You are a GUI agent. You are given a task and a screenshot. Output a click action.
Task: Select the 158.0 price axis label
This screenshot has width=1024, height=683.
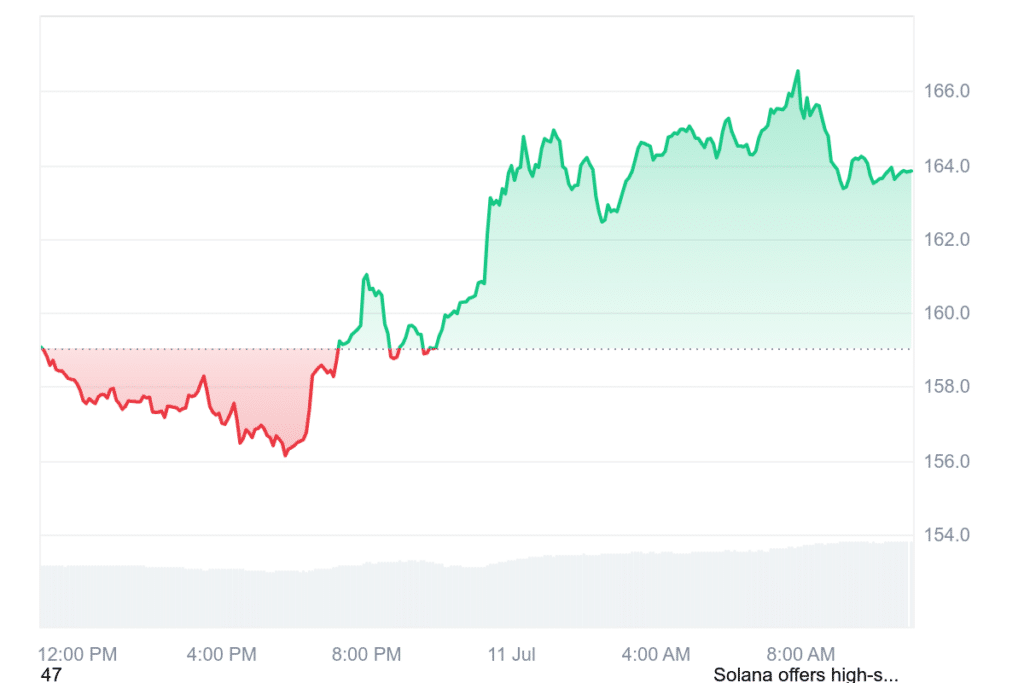point(946,387)
